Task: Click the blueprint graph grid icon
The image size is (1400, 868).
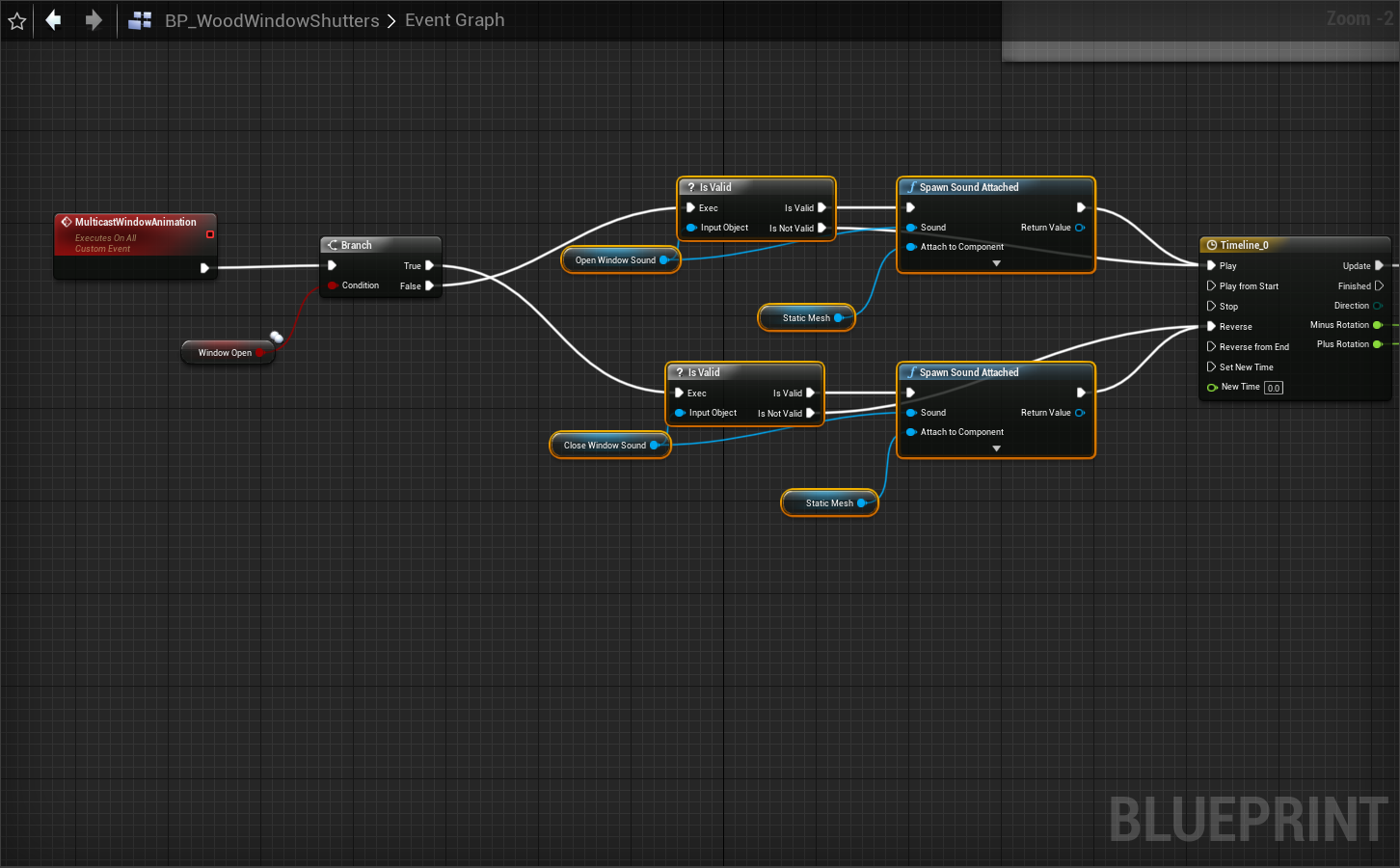Action: (x=140, y=20)
